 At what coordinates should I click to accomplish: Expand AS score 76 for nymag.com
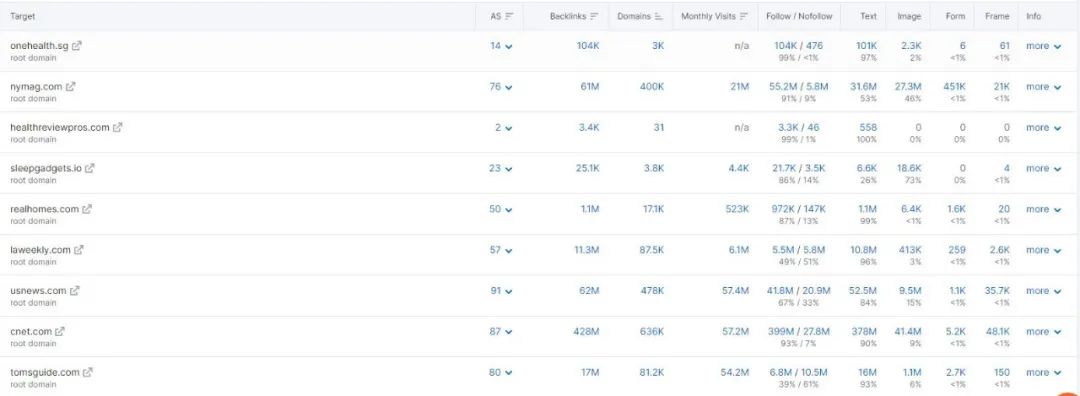tap(501, 87)
